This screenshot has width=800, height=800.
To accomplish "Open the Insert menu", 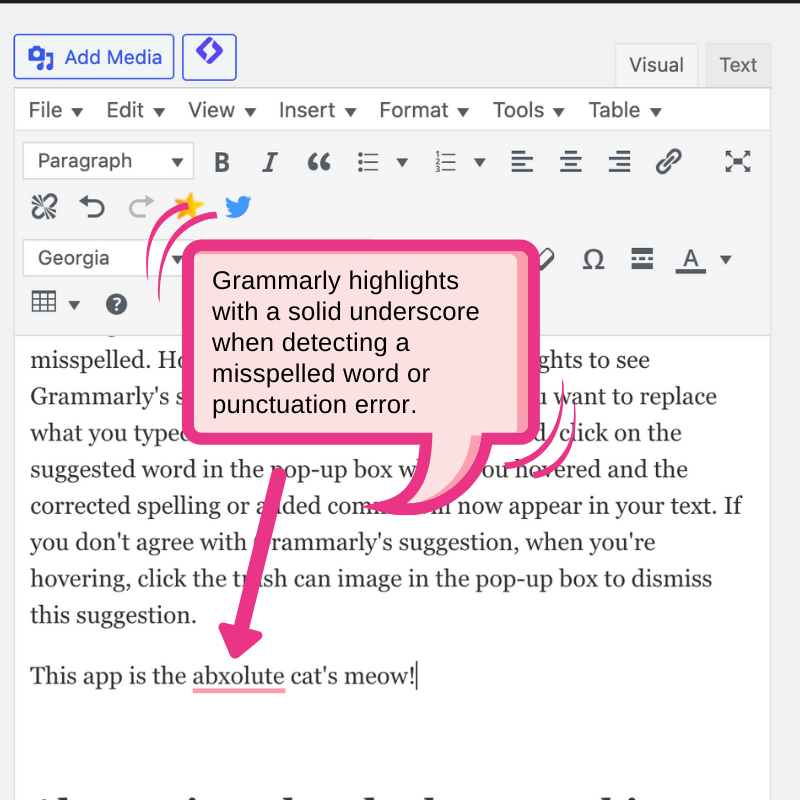I will [320, 110].
